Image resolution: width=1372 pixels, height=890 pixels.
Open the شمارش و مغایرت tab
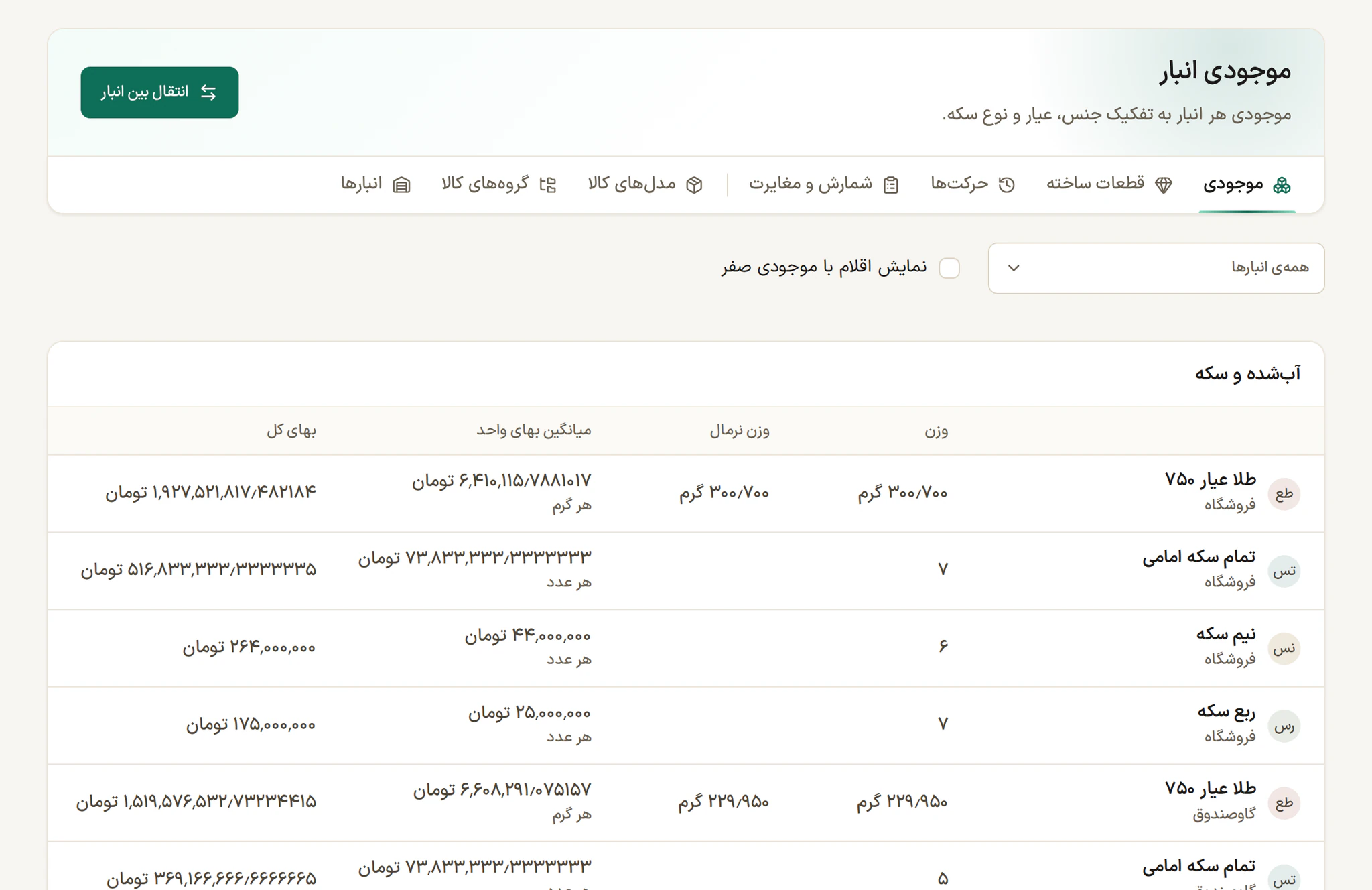click(x=824, y=184)
